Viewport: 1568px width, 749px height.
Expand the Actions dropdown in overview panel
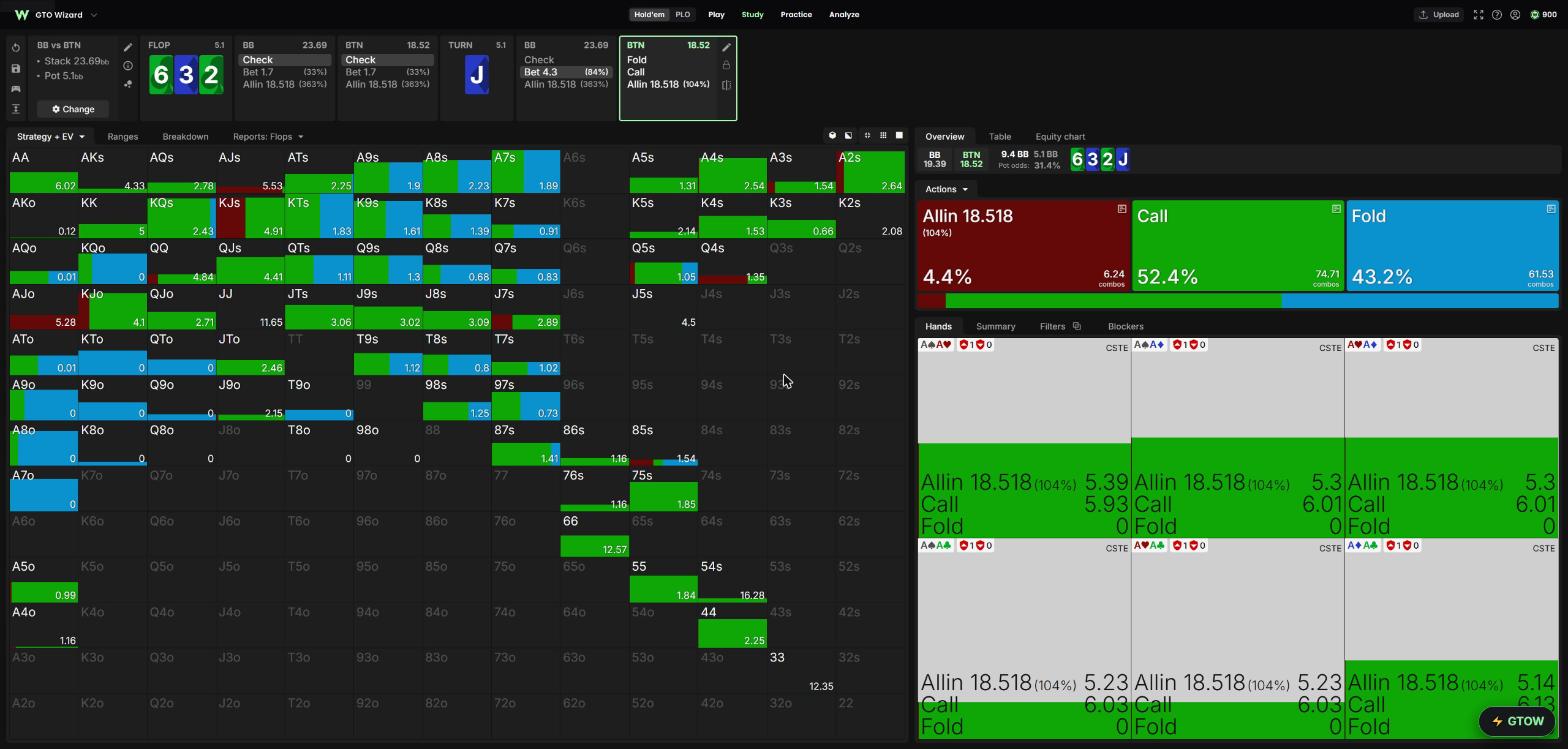(x=946, y=189)
